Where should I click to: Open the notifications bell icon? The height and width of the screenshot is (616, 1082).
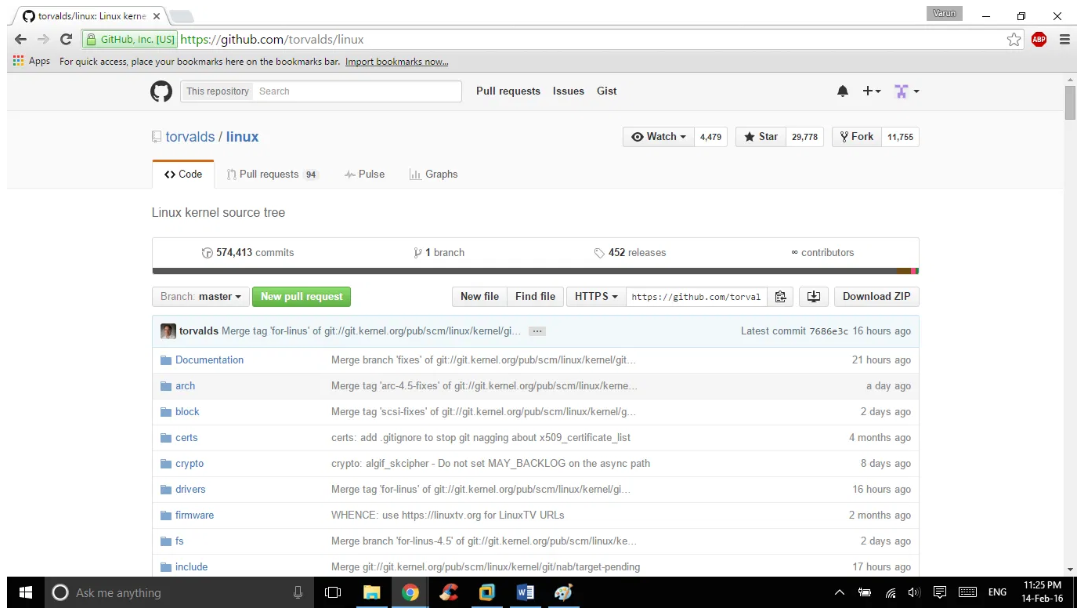(842, 91)
